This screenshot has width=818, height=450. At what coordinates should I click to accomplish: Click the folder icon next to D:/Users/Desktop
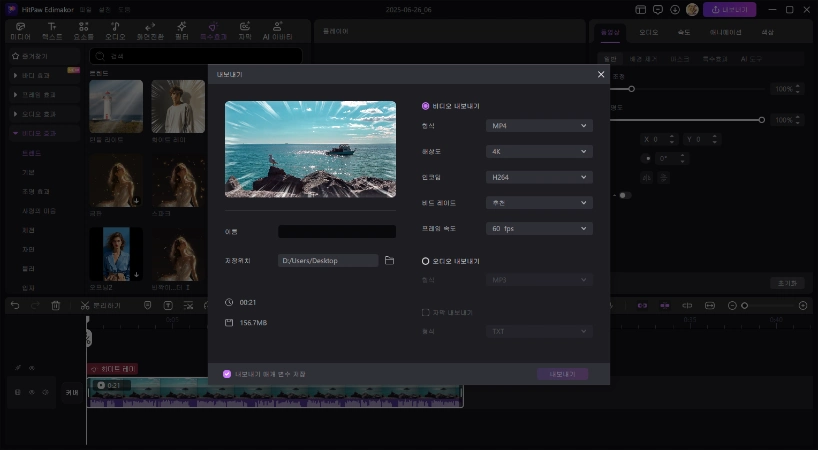[389, 260]
